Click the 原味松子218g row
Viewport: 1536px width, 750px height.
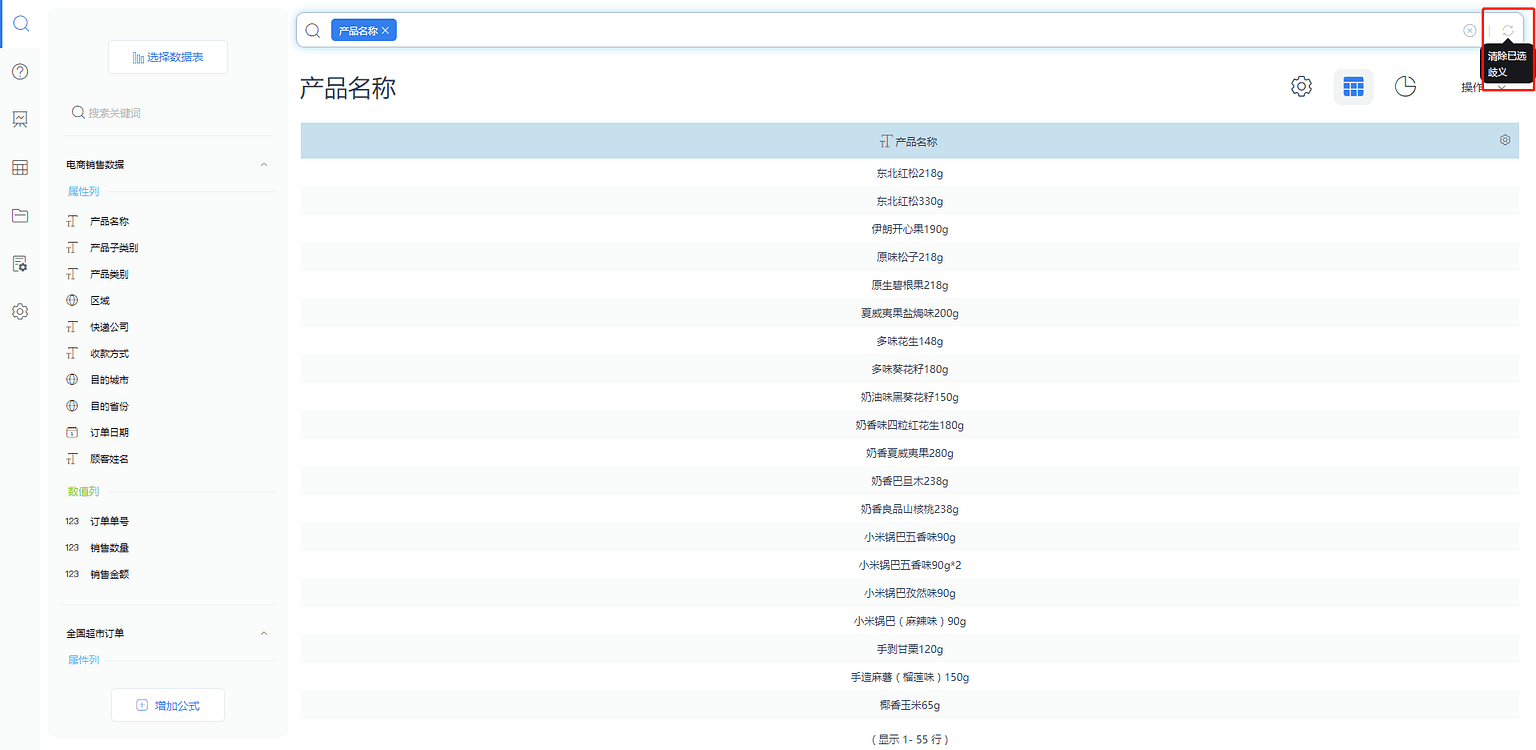910,257
